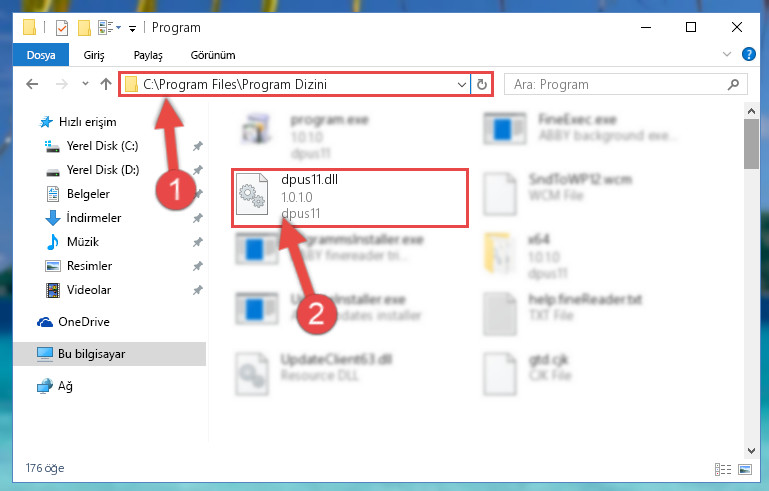
Task: Open the Paylaş ribbon tab
Action: tap(148, 55)
